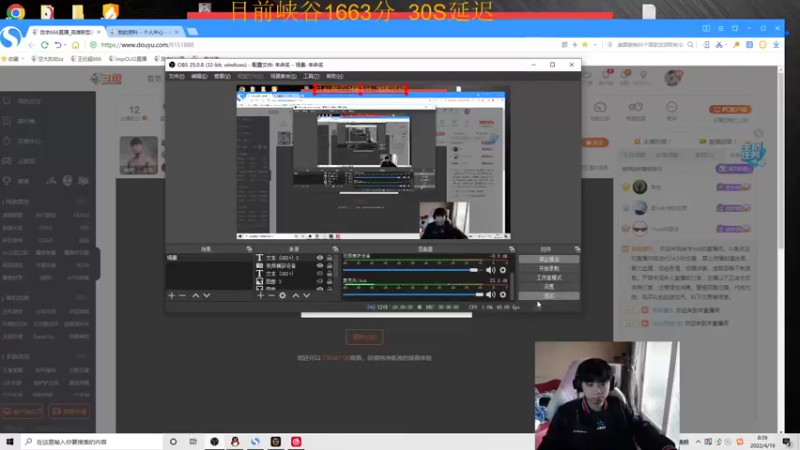
Task: Move selected source down in the list
Action: click(x=307, y=295)
